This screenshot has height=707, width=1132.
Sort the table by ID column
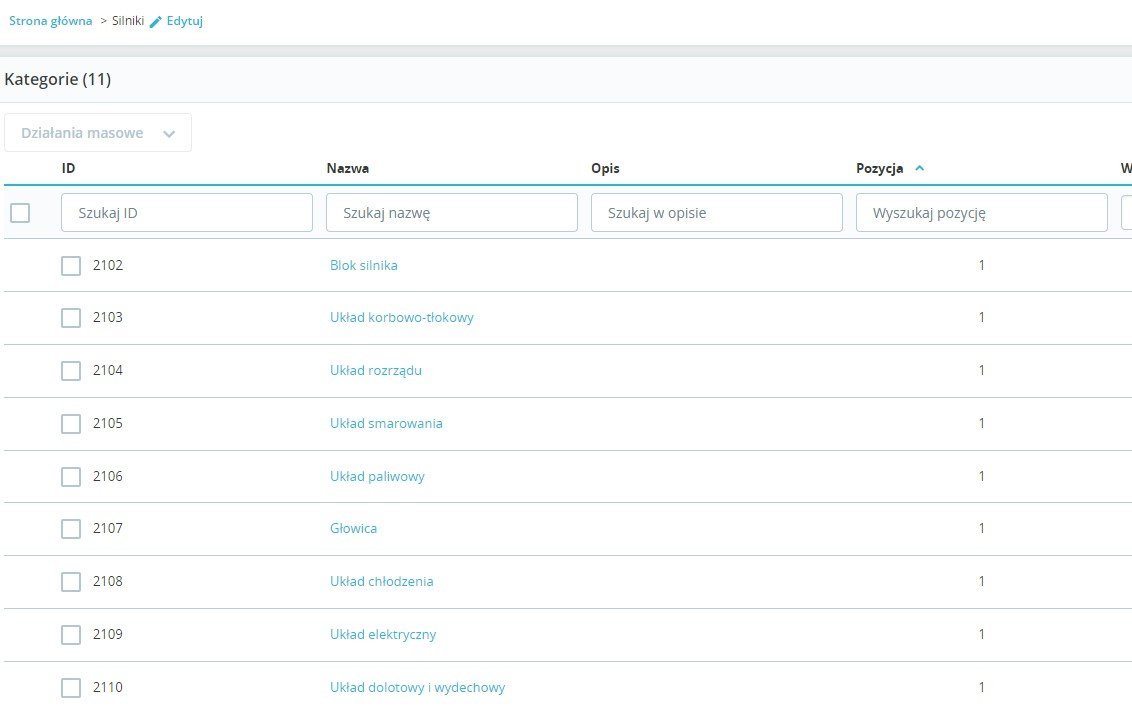point(68,168)
